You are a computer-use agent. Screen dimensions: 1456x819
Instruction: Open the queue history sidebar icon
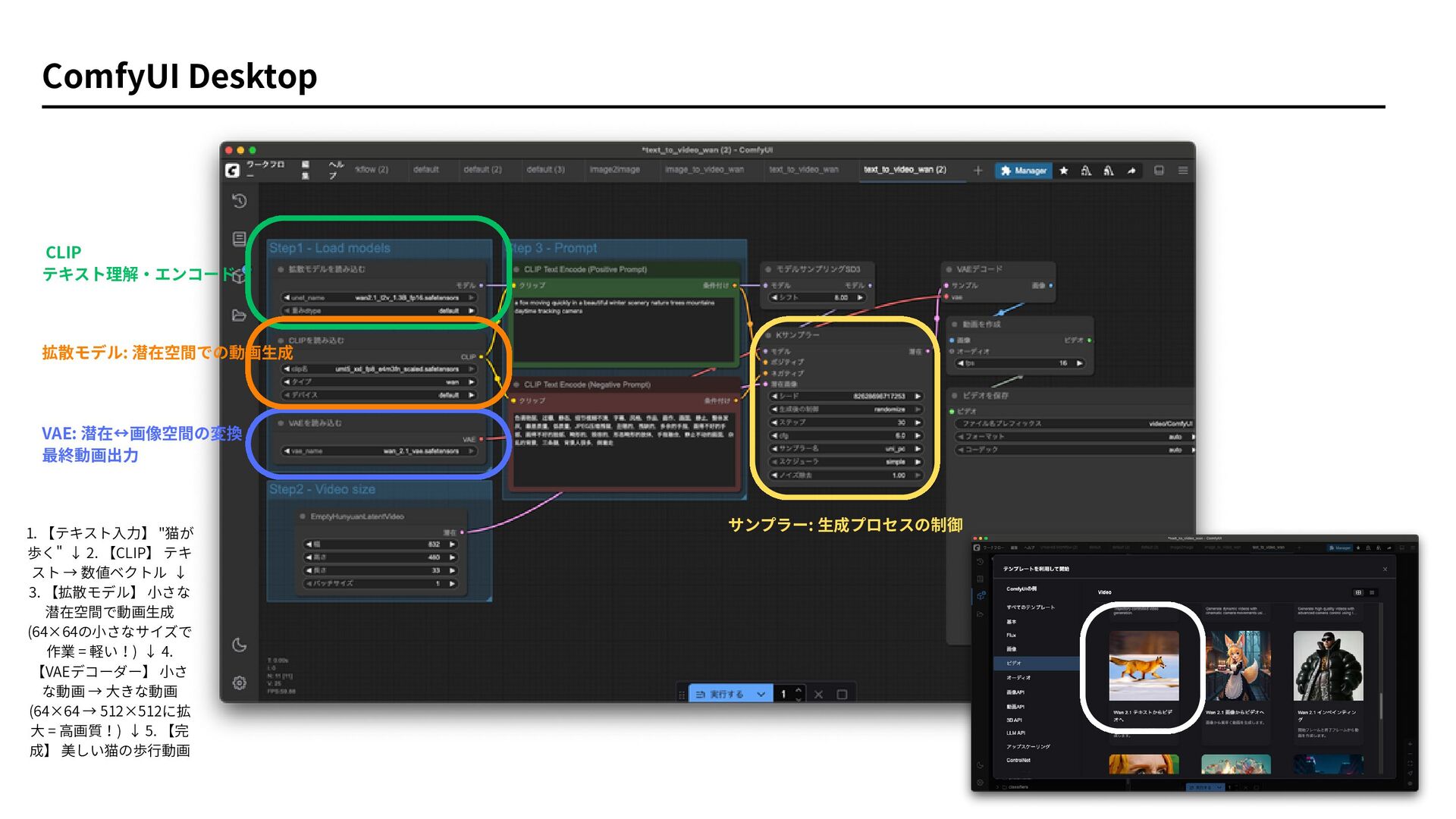[x=240, y=201]
